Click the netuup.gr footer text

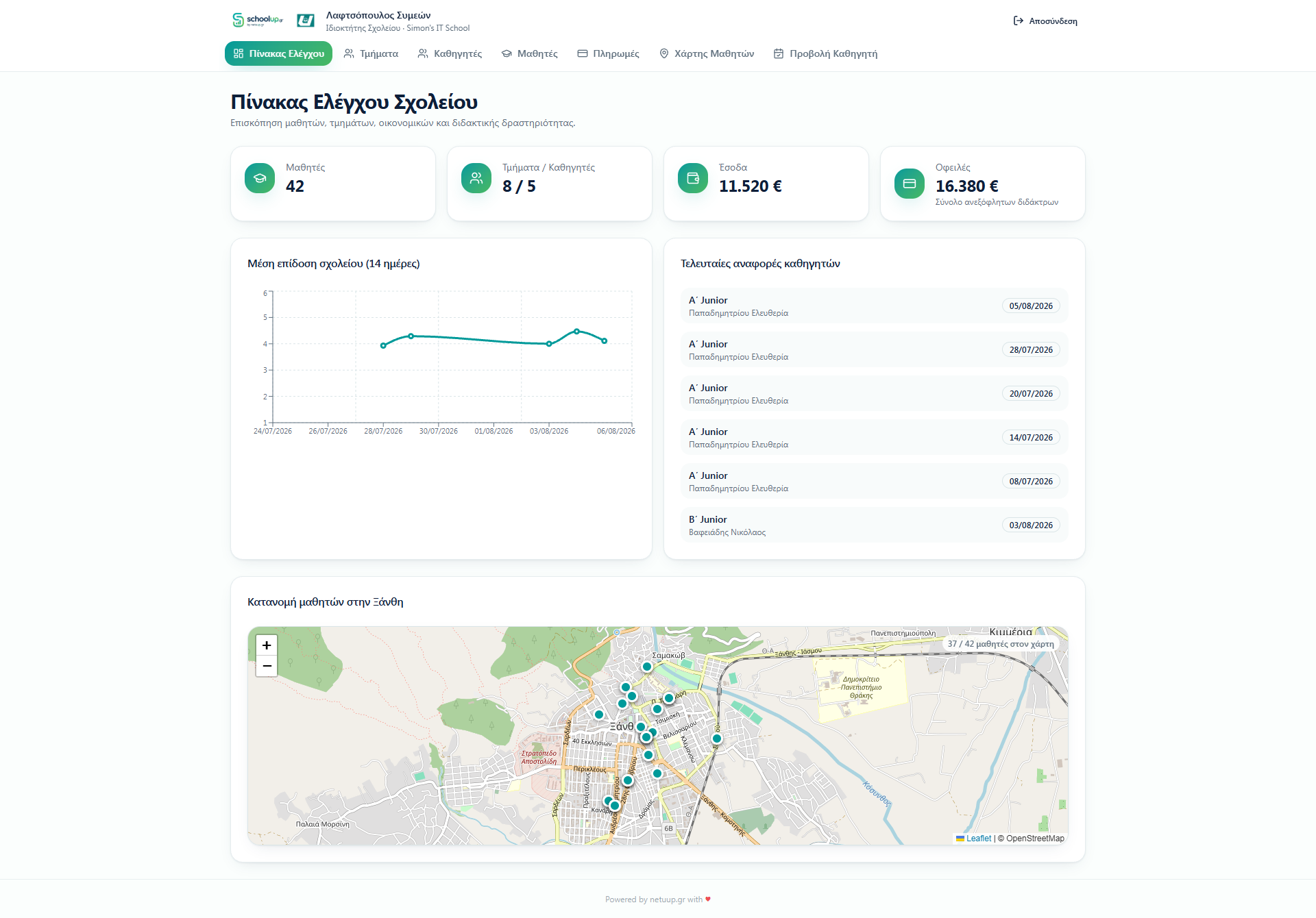pyautogui.click(x=667, y=900)
